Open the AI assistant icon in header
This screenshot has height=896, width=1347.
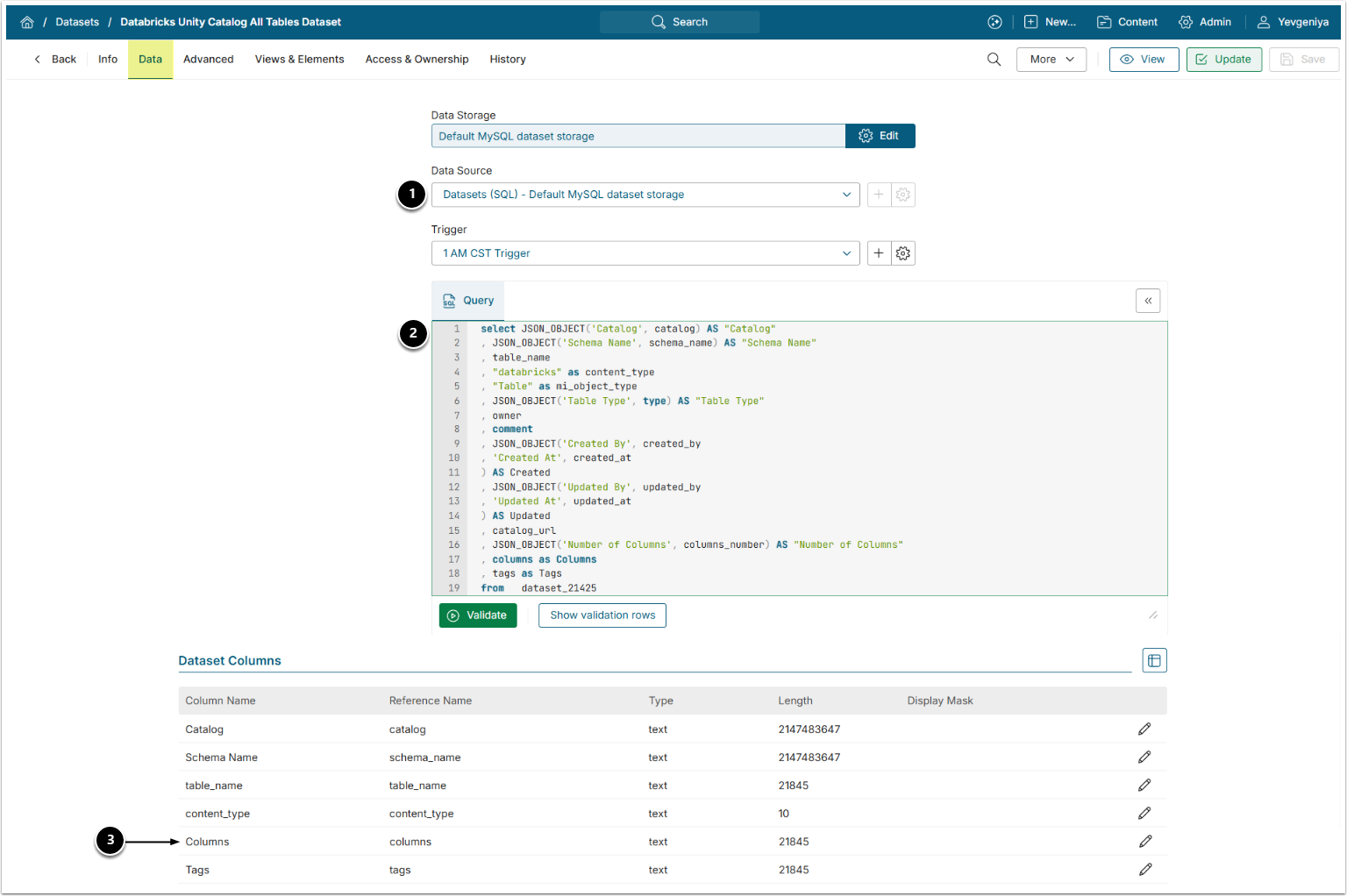click(x=994, y=22)
